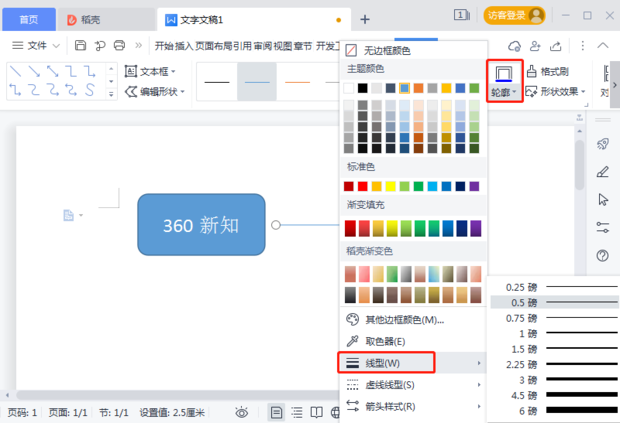Click the add collaborator person icon
The height and width of the screenshot is (423, 620).
[535, 46]
